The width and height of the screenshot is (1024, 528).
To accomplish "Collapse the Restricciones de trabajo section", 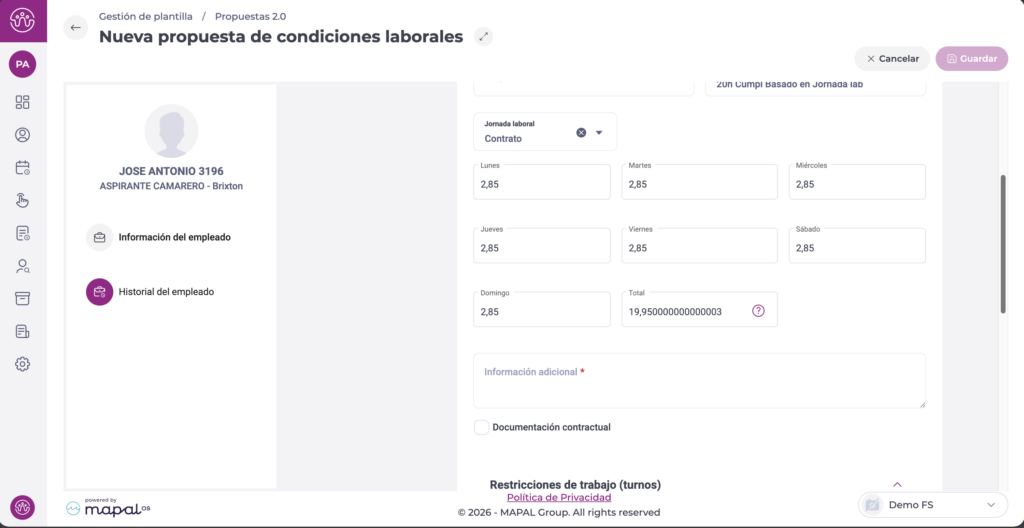I will (x=897, y=484).
